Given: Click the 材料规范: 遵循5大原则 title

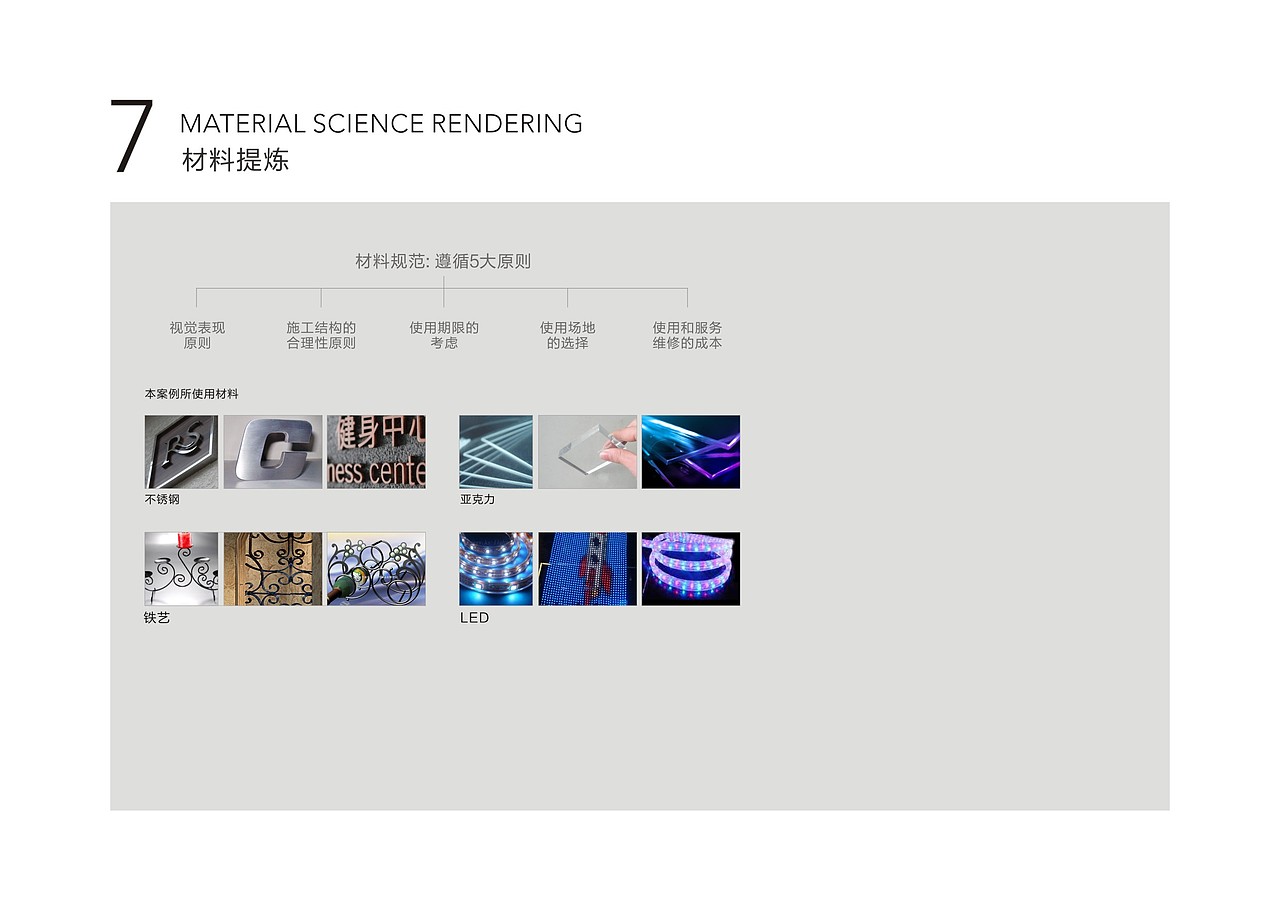Looking at the screenshot, I should click(443, 262).
